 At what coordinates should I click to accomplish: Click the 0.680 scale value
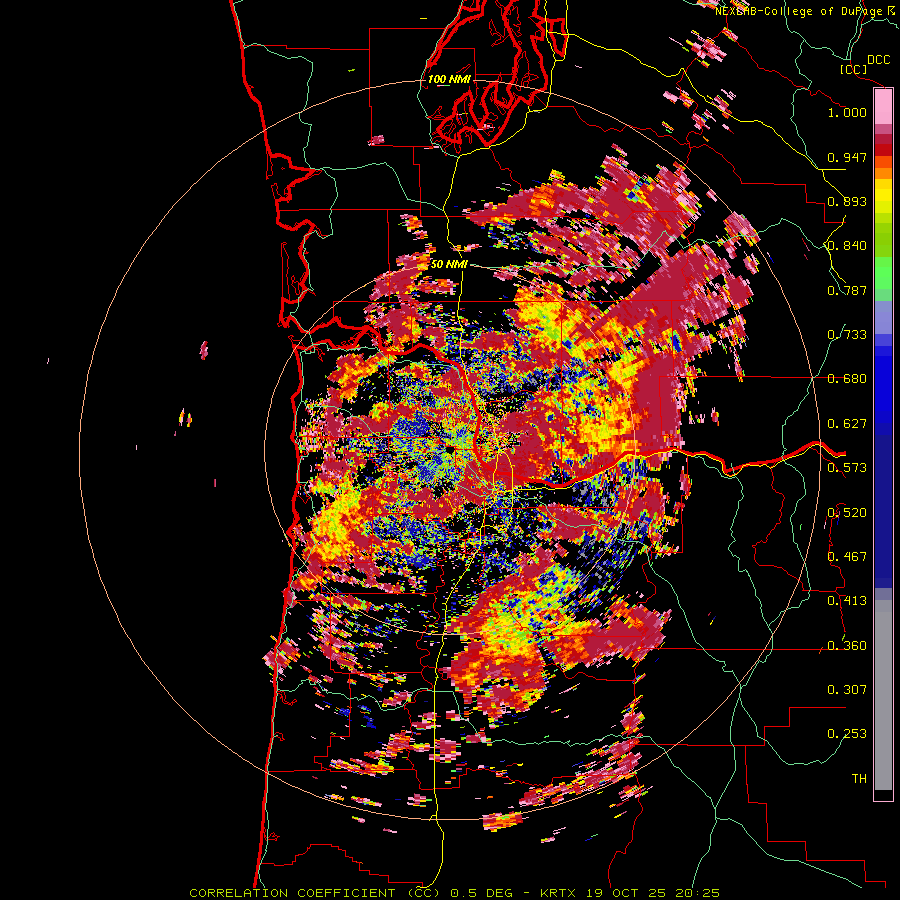point(847,379)
